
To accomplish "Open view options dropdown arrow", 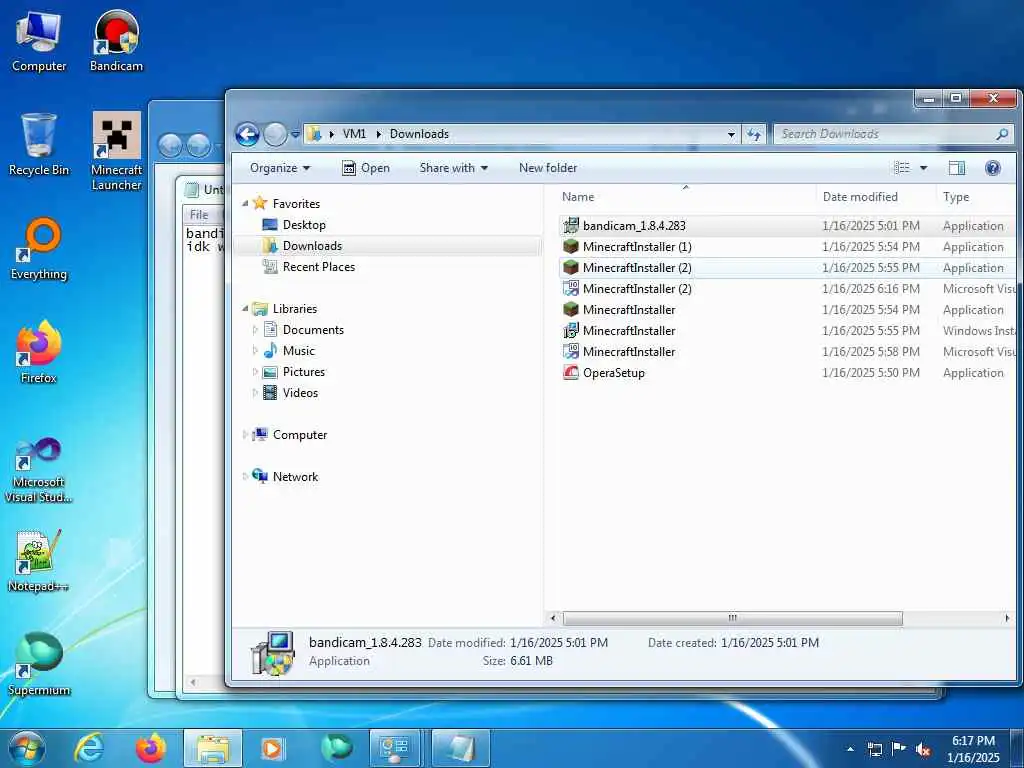I will click(x=923, y=168).
